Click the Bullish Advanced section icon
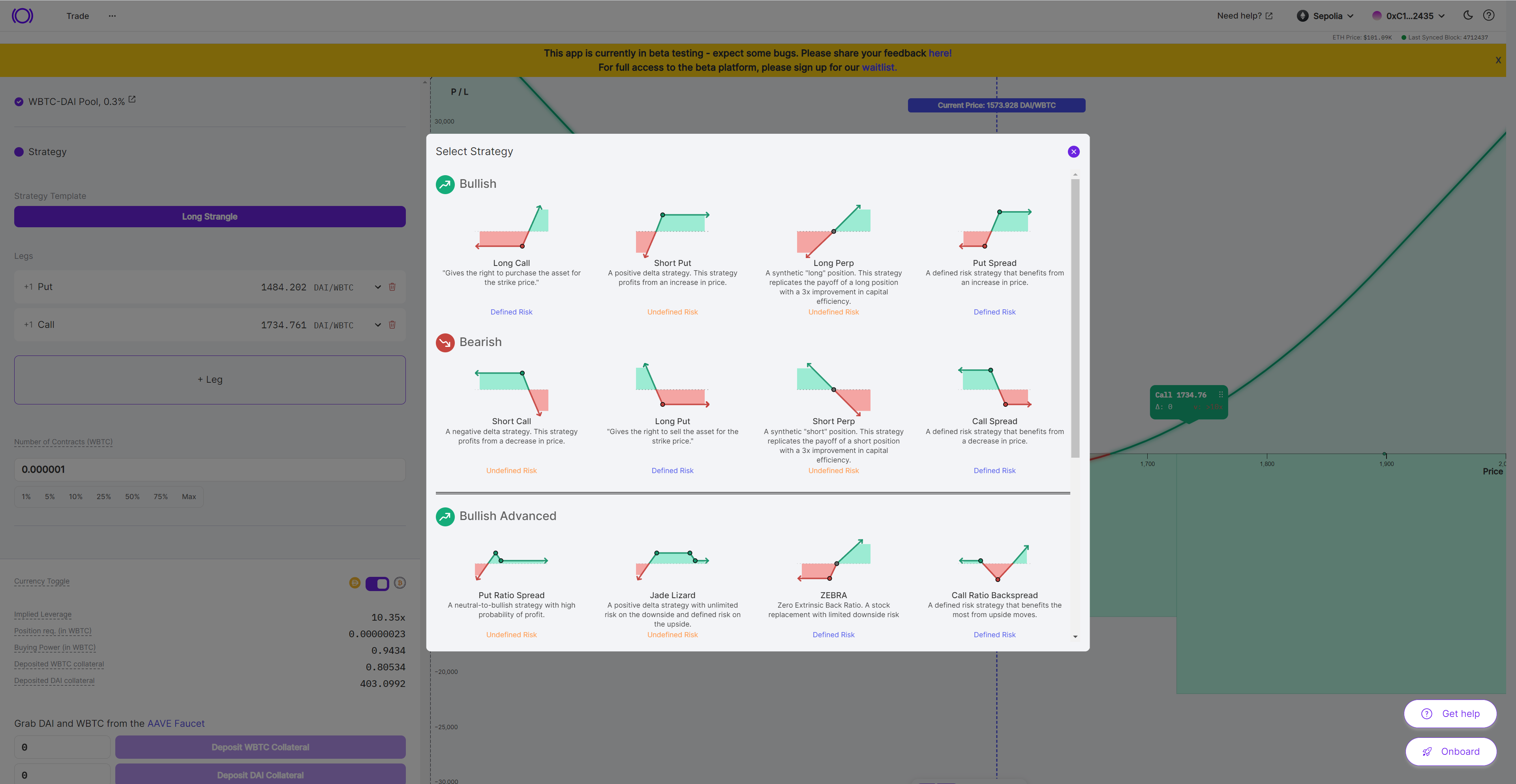The width and height of the screenshot is (1516, 784). pos(445,516)
